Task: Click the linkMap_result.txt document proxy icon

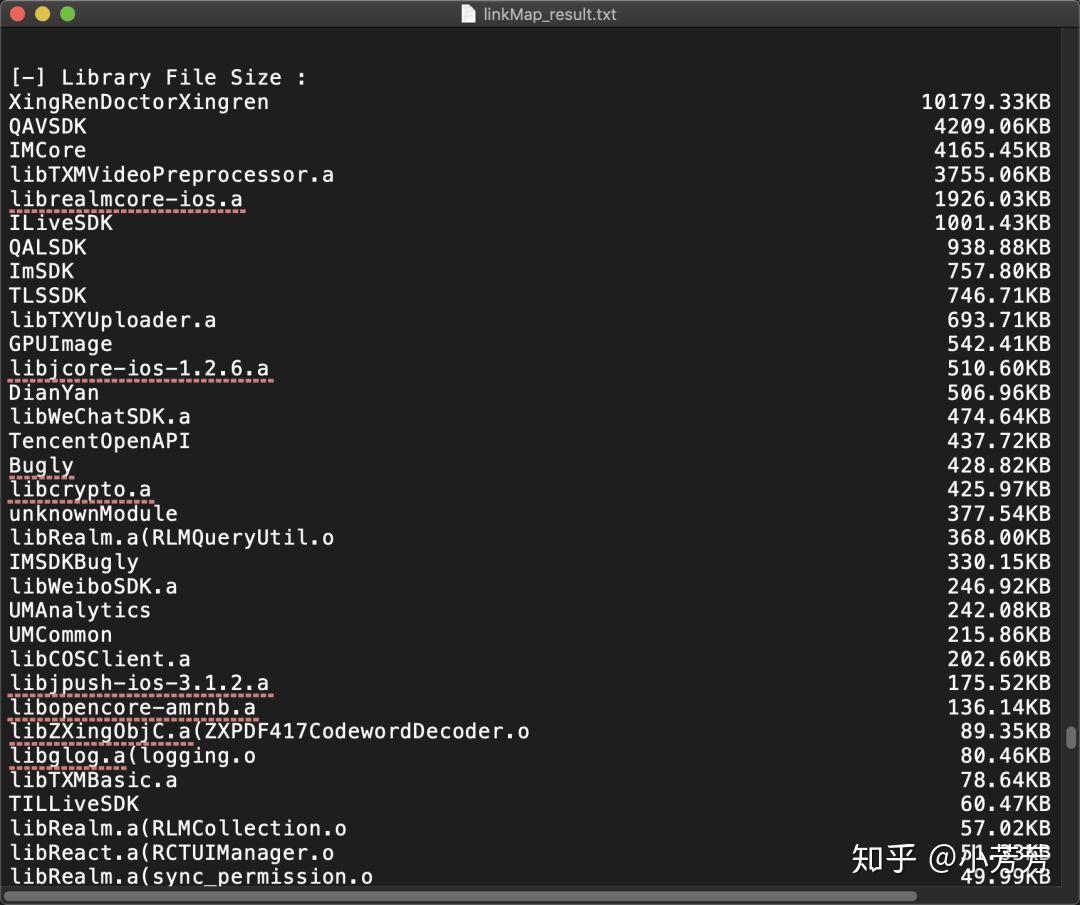Action: coord(466,14)
